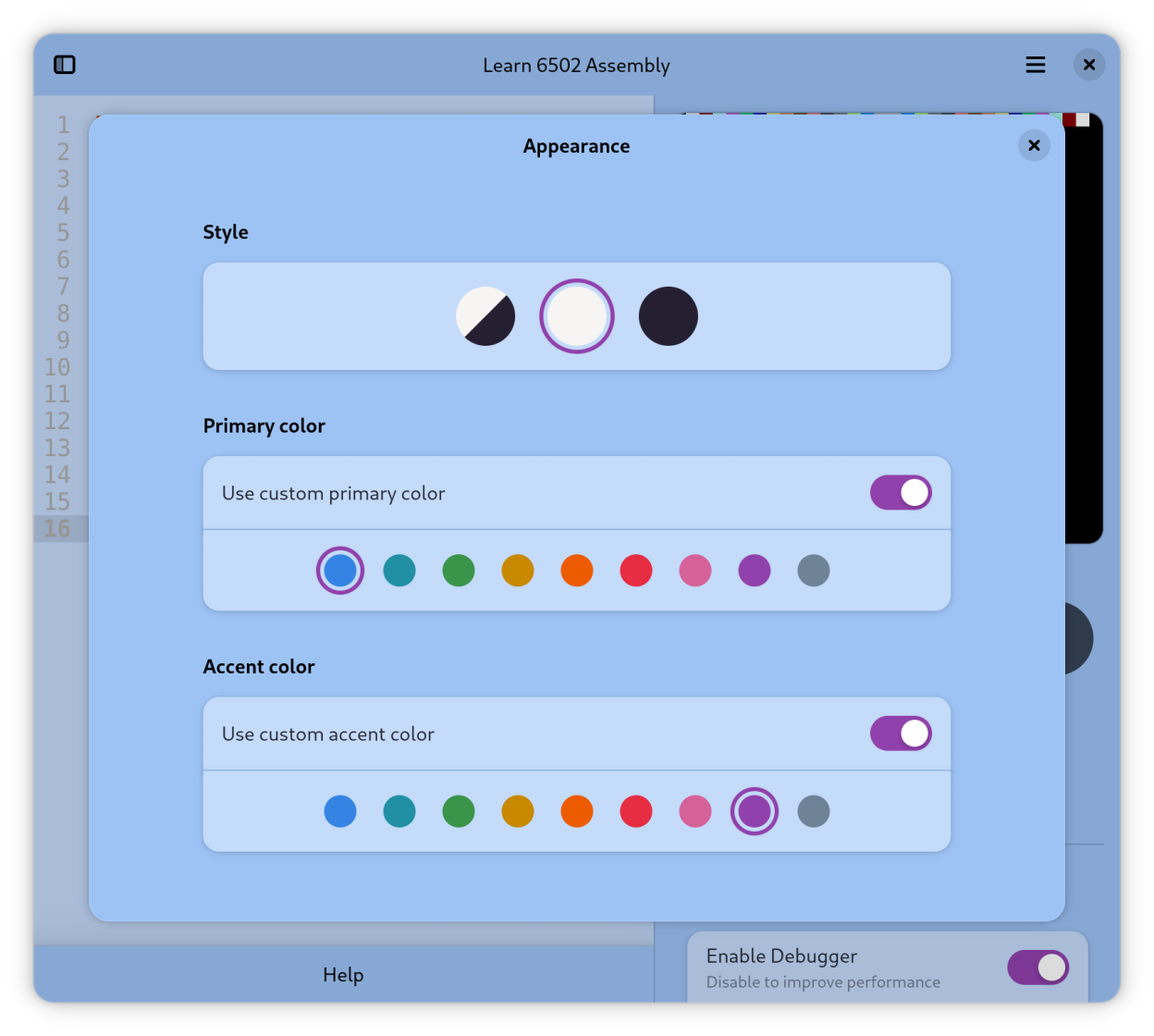1154x1036 pixels.
Task: Choose teal accent color swatch
Action: click(399, 811)
